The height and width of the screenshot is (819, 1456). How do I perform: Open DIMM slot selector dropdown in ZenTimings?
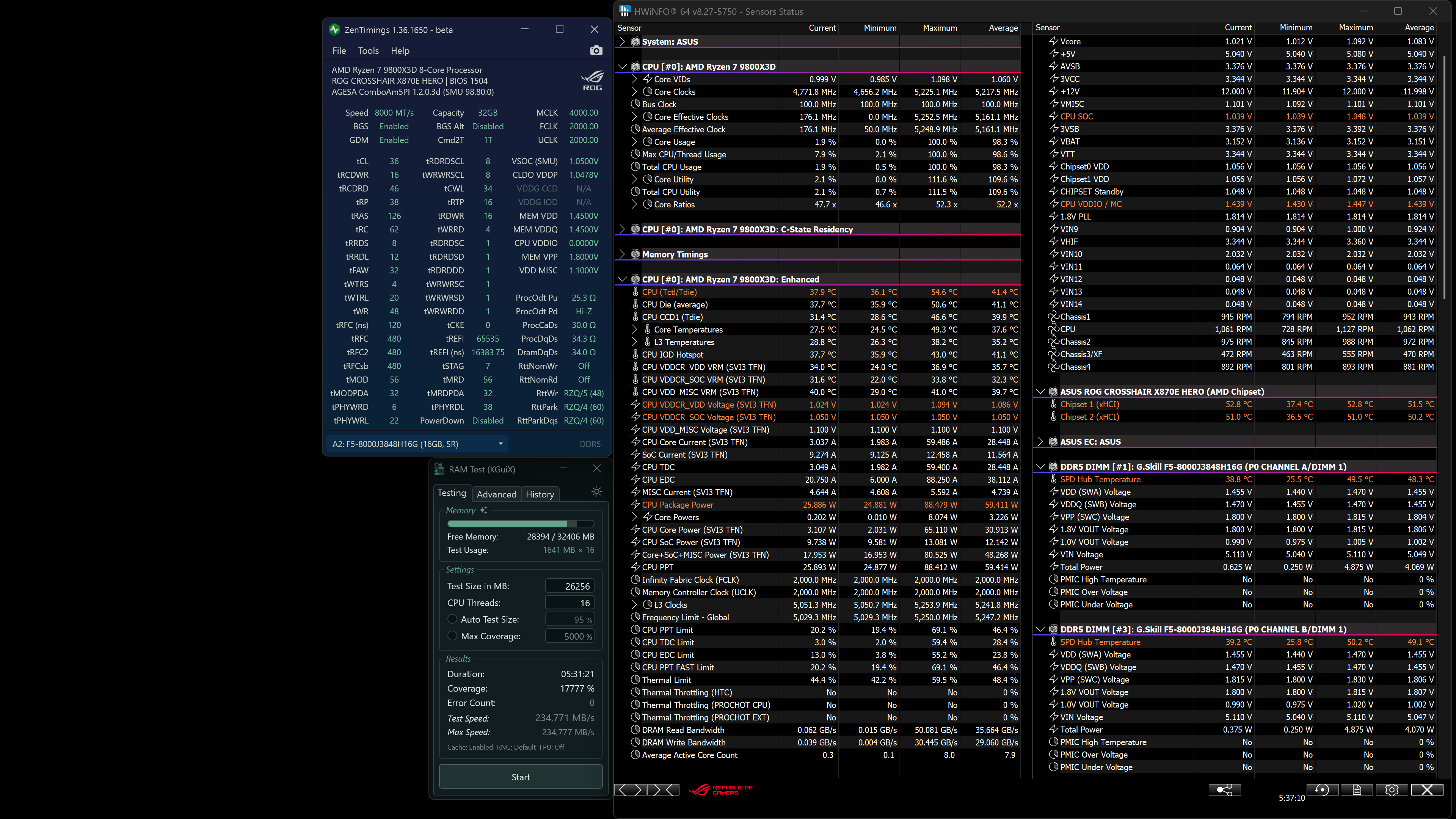[x=418, y=444]
